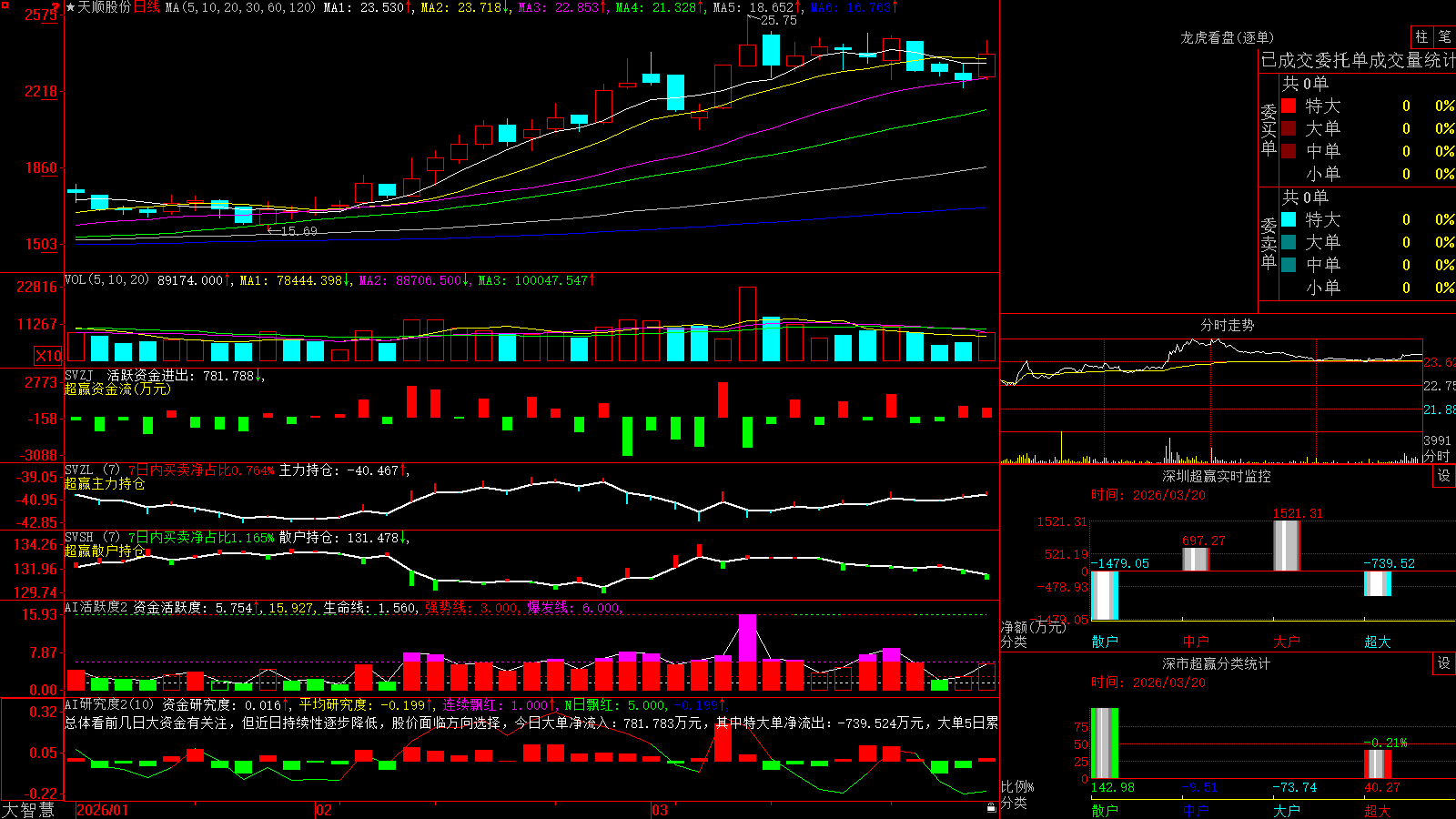The width and height of the screenshot is (1456, 819).
Task: Click the X10 volume scale icon
Action: [x=48, y=356]
